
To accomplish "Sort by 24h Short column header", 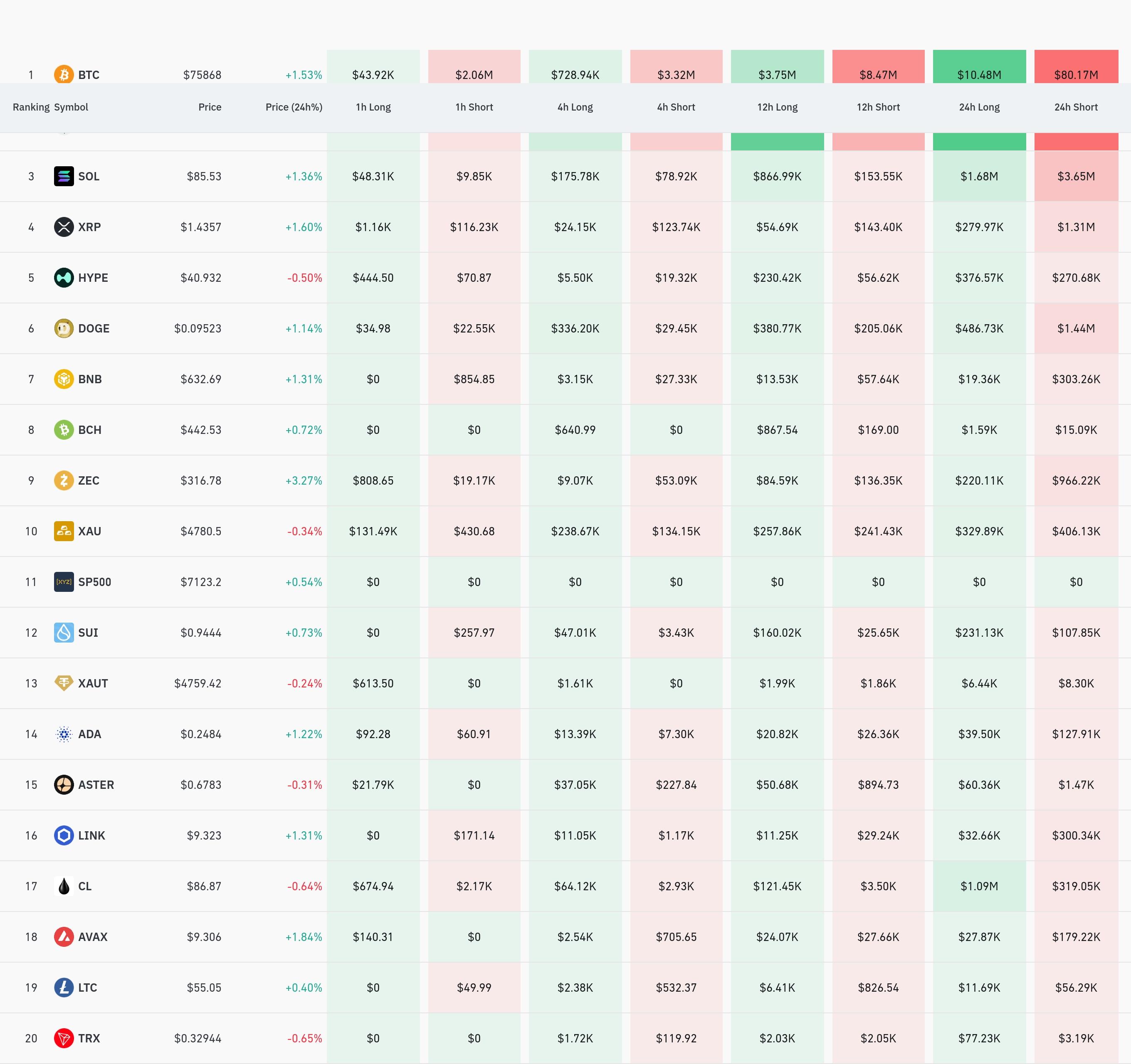I will pos(1076,107).
